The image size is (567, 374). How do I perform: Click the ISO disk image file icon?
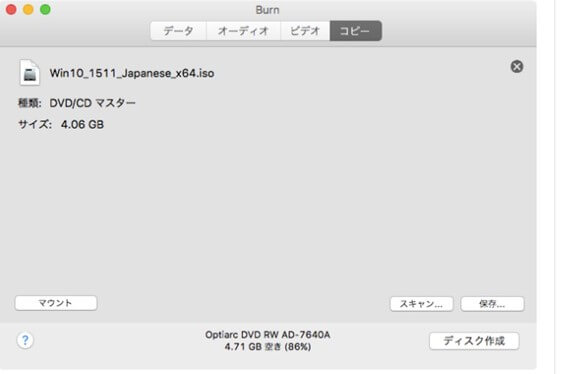(x=30, y=73)
